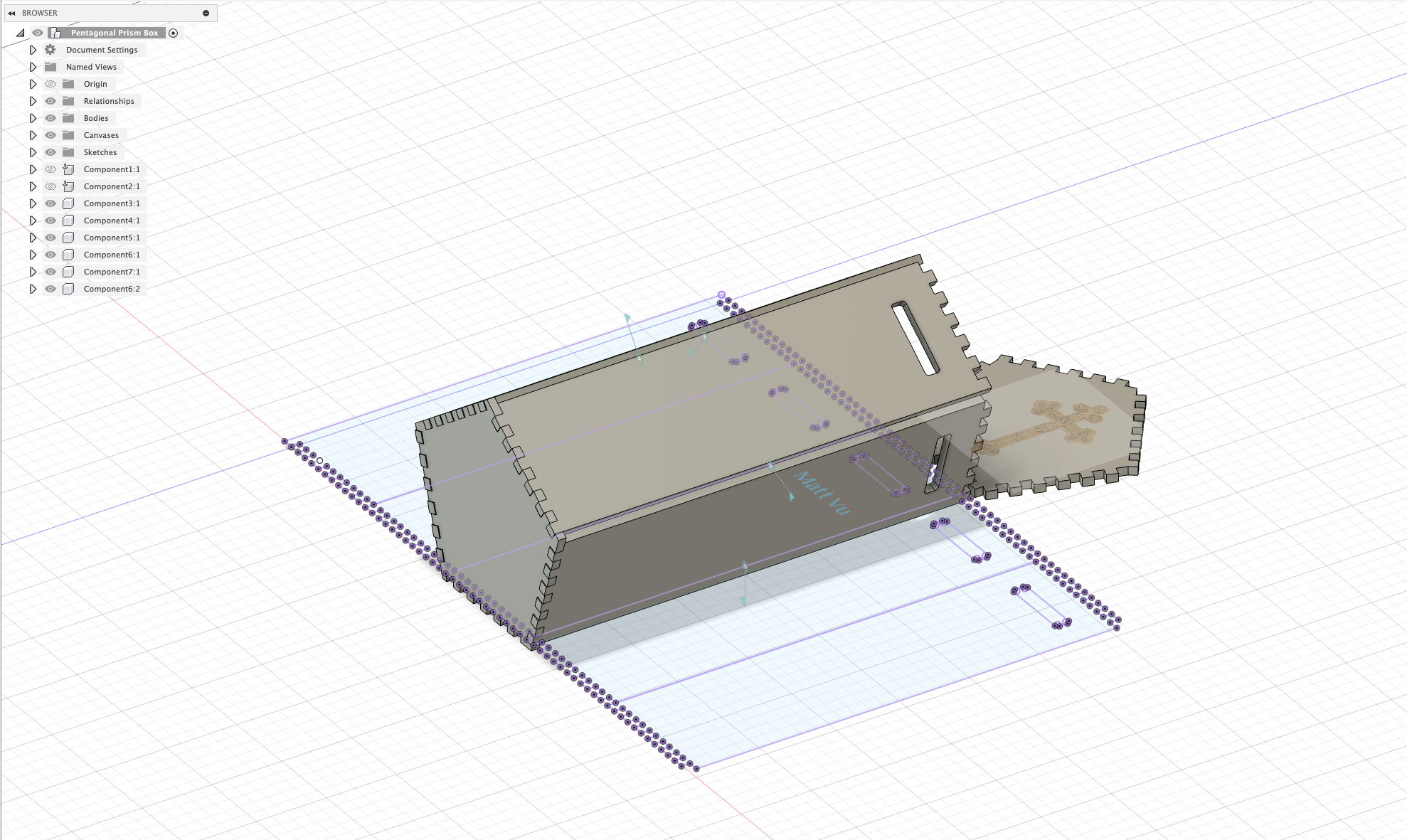Viewport: 1407px width, 840px height.
Task: Collapse the Pentagonal Prism Box root node
Action: [21, 33]
